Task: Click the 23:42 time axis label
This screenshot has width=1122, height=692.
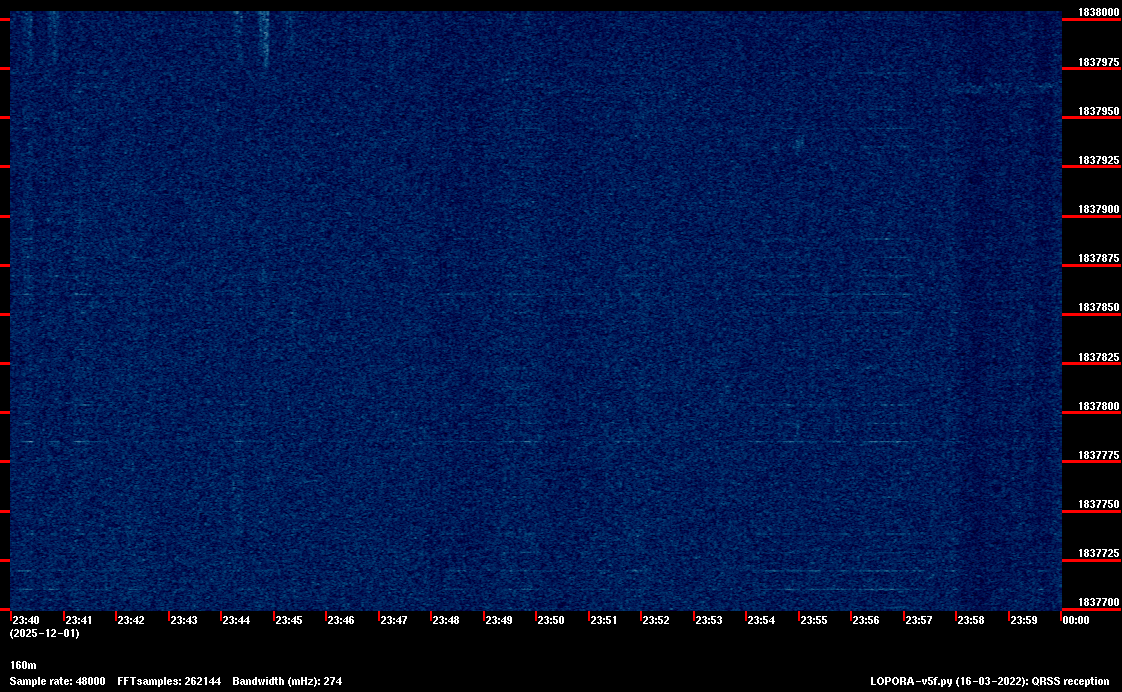Action: tap(131, 620)
